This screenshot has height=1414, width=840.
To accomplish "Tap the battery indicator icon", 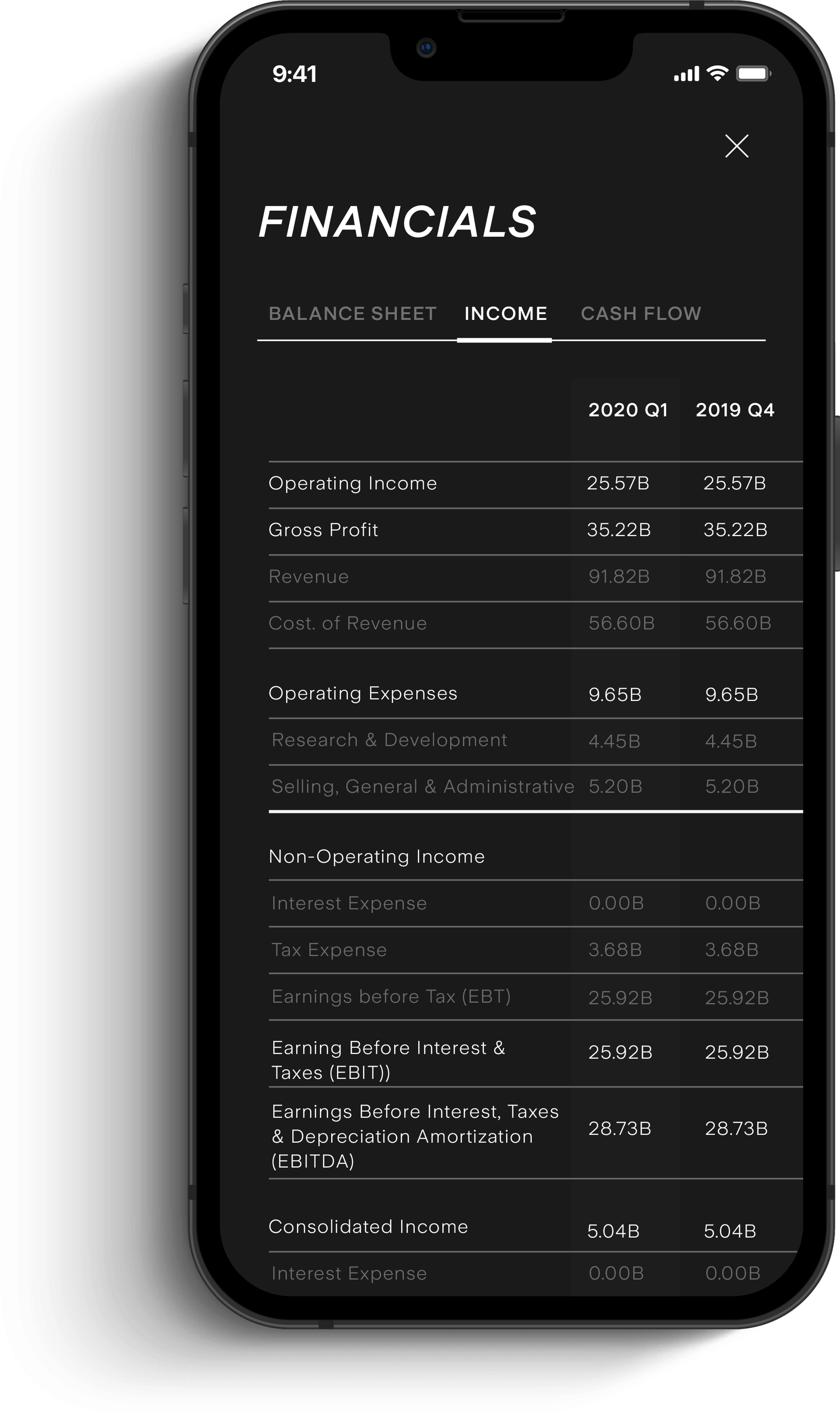I will click(x=753, y=73).
